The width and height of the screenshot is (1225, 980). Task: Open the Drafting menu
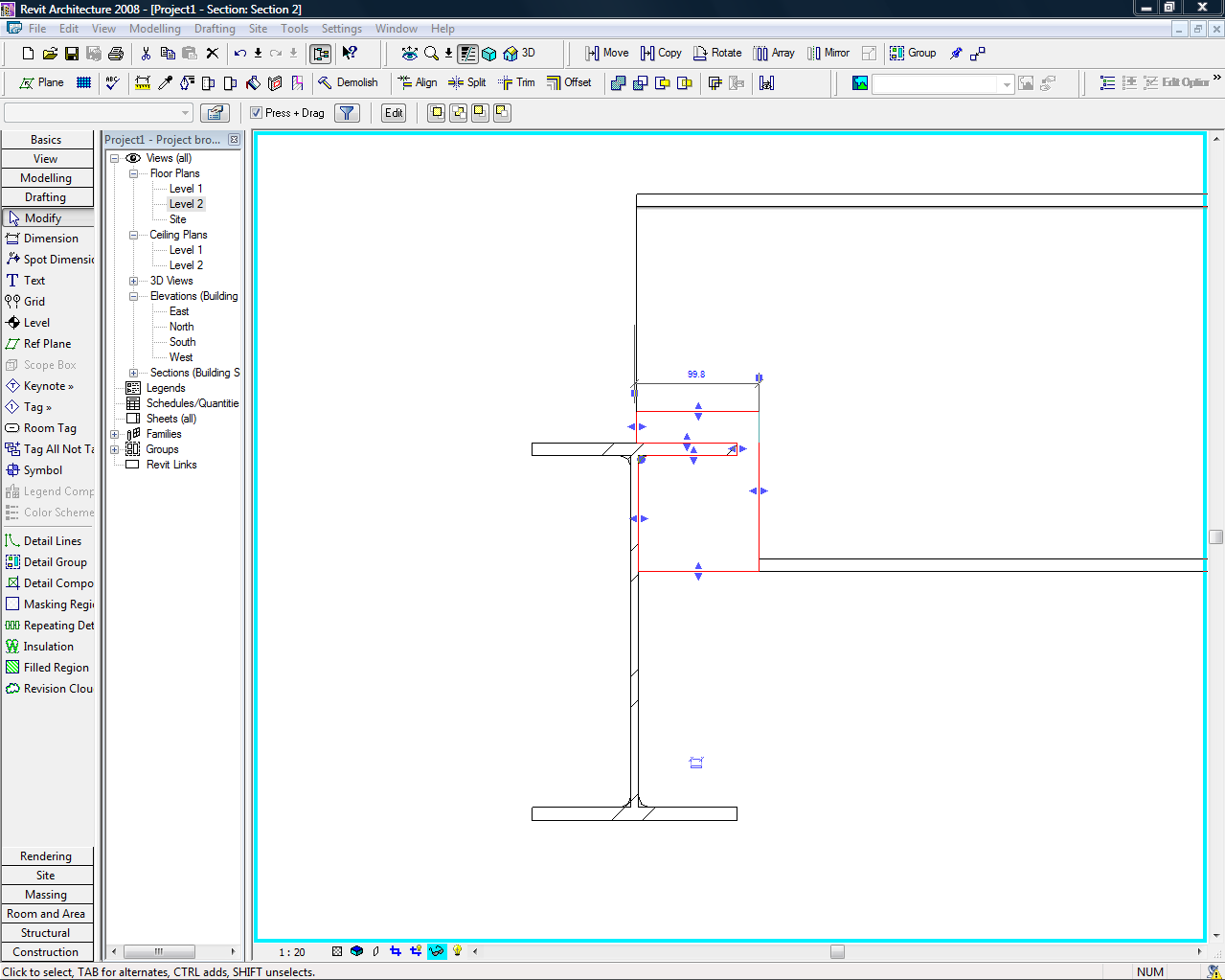point(215,29)
